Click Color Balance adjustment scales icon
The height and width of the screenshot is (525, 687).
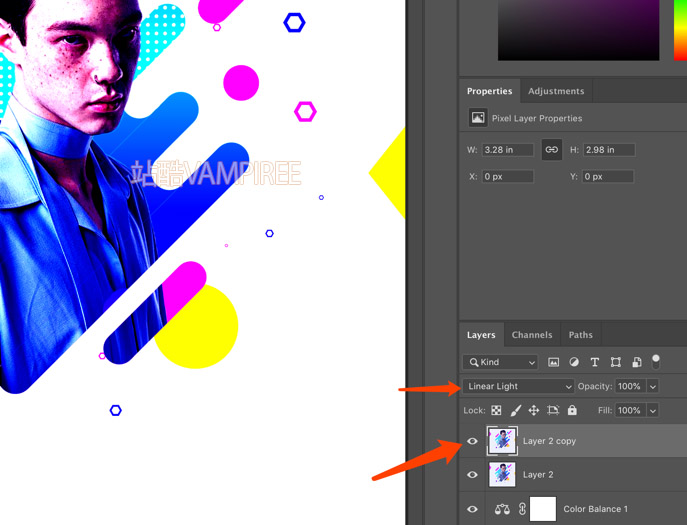coord(502,509)
